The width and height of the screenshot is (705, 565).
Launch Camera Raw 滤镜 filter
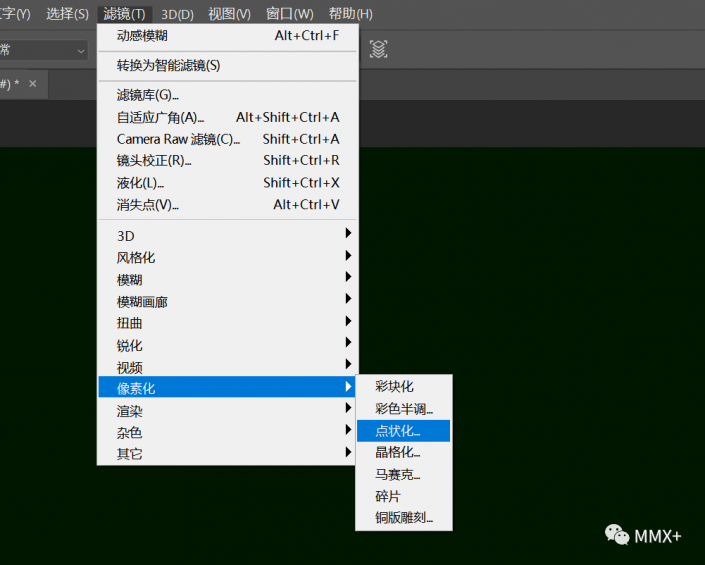click(x=178, y=139)
